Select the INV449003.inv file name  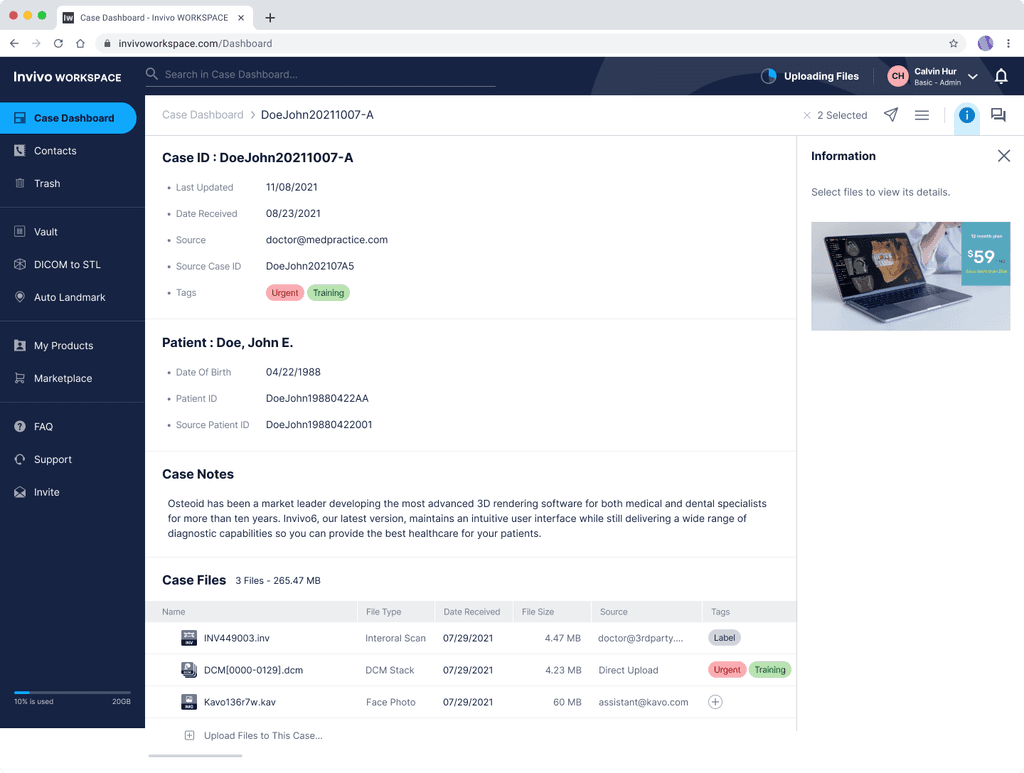pos(236,639)
